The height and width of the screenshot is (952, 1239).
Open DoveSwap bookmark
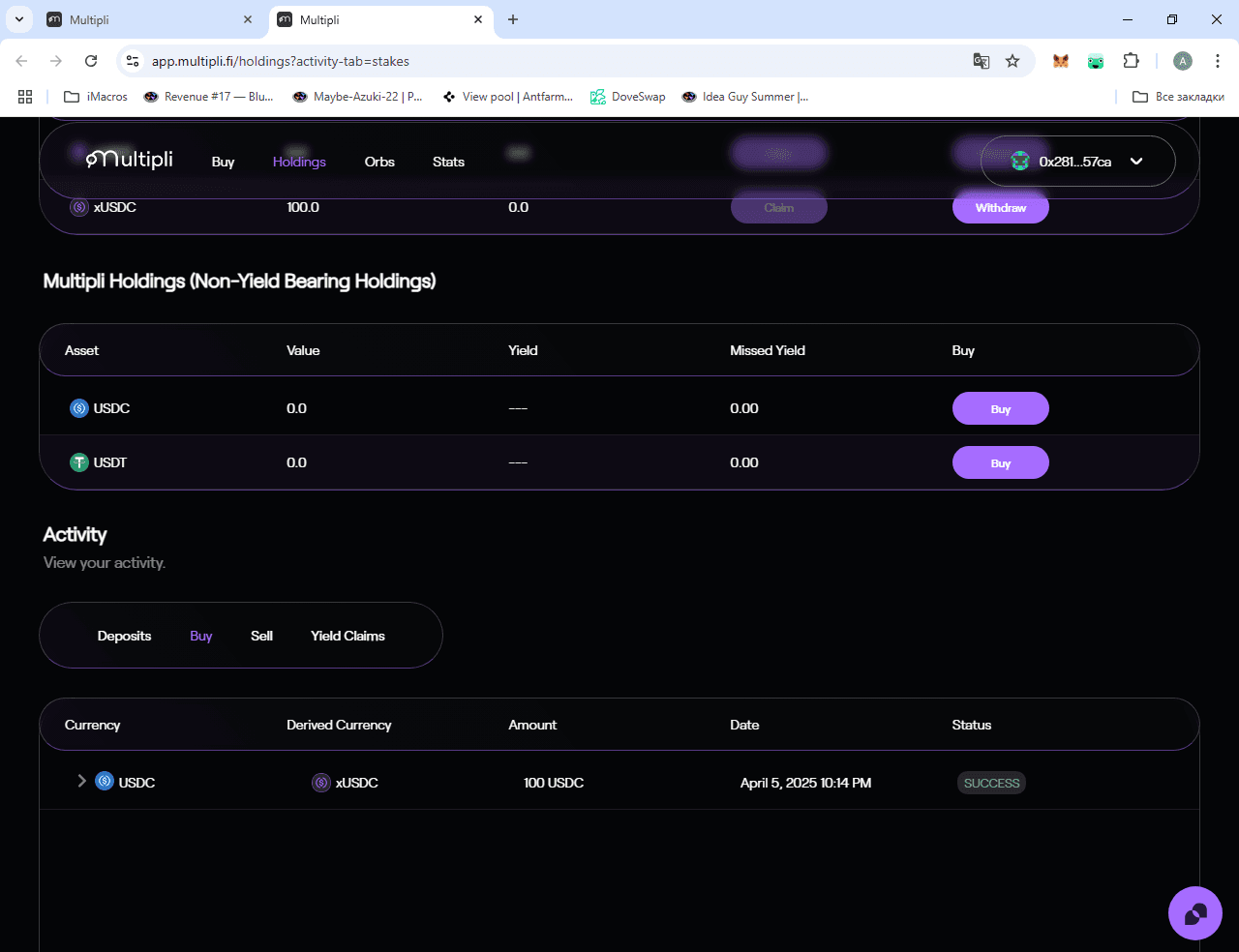tap(628, 97)
